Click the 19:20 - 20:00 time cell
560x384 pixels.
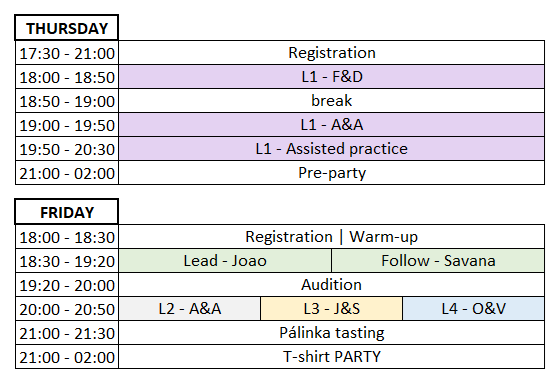pos(67,285)
